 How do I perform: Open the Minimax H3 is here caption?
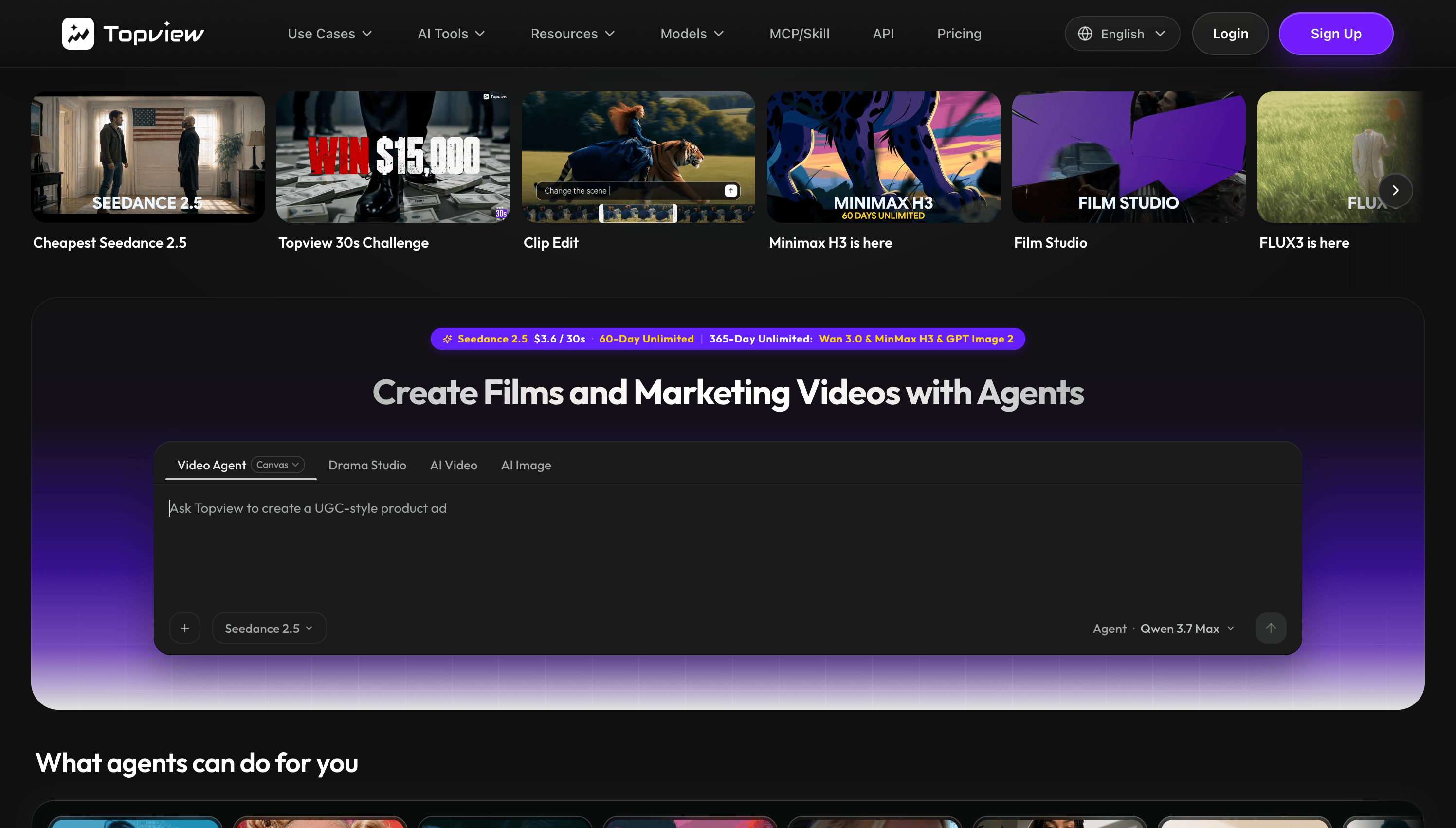830,243
